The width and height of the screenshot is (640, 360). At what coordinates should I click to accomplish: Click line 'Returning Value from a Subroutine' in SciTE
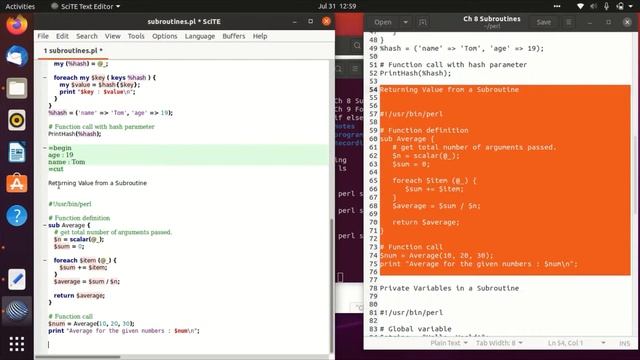tap(98, 183)
